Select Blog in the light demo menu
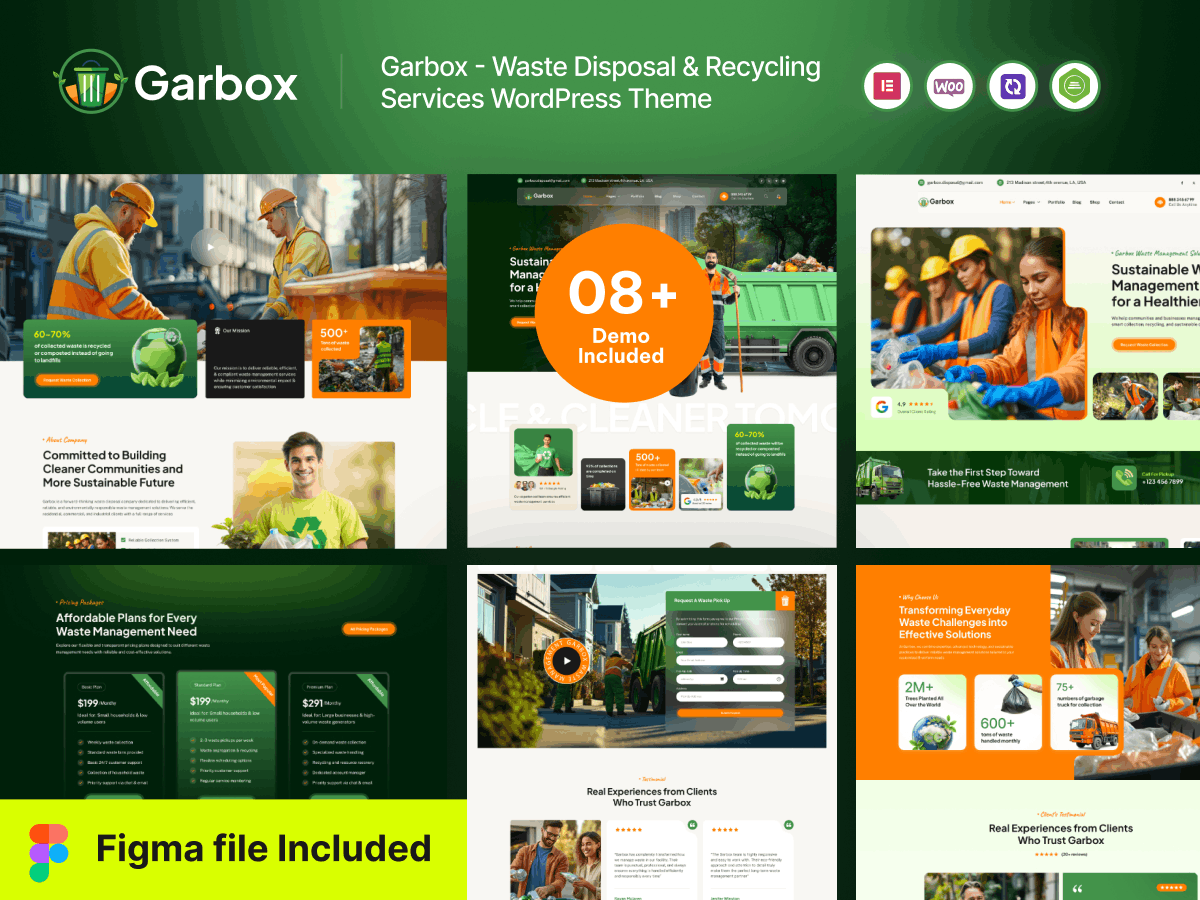1200x900 pixels. (x=1077, y=201)
